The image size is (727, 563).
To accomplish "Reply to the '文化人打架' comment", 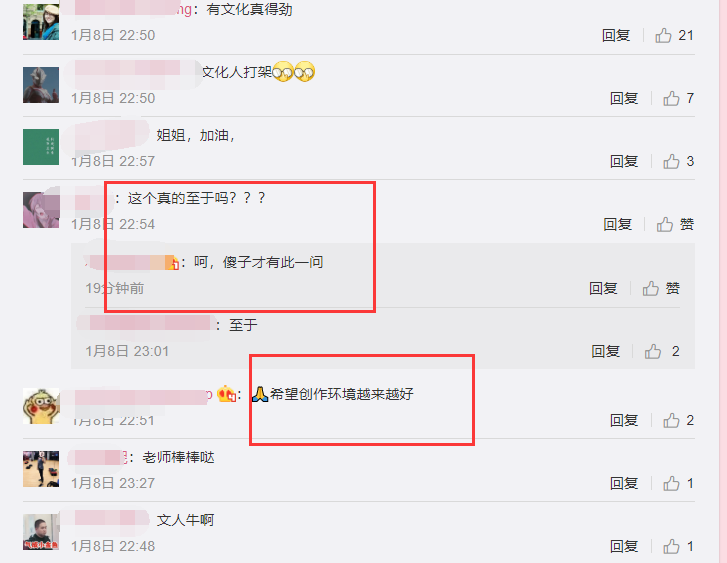I will [x=624, y=98].
